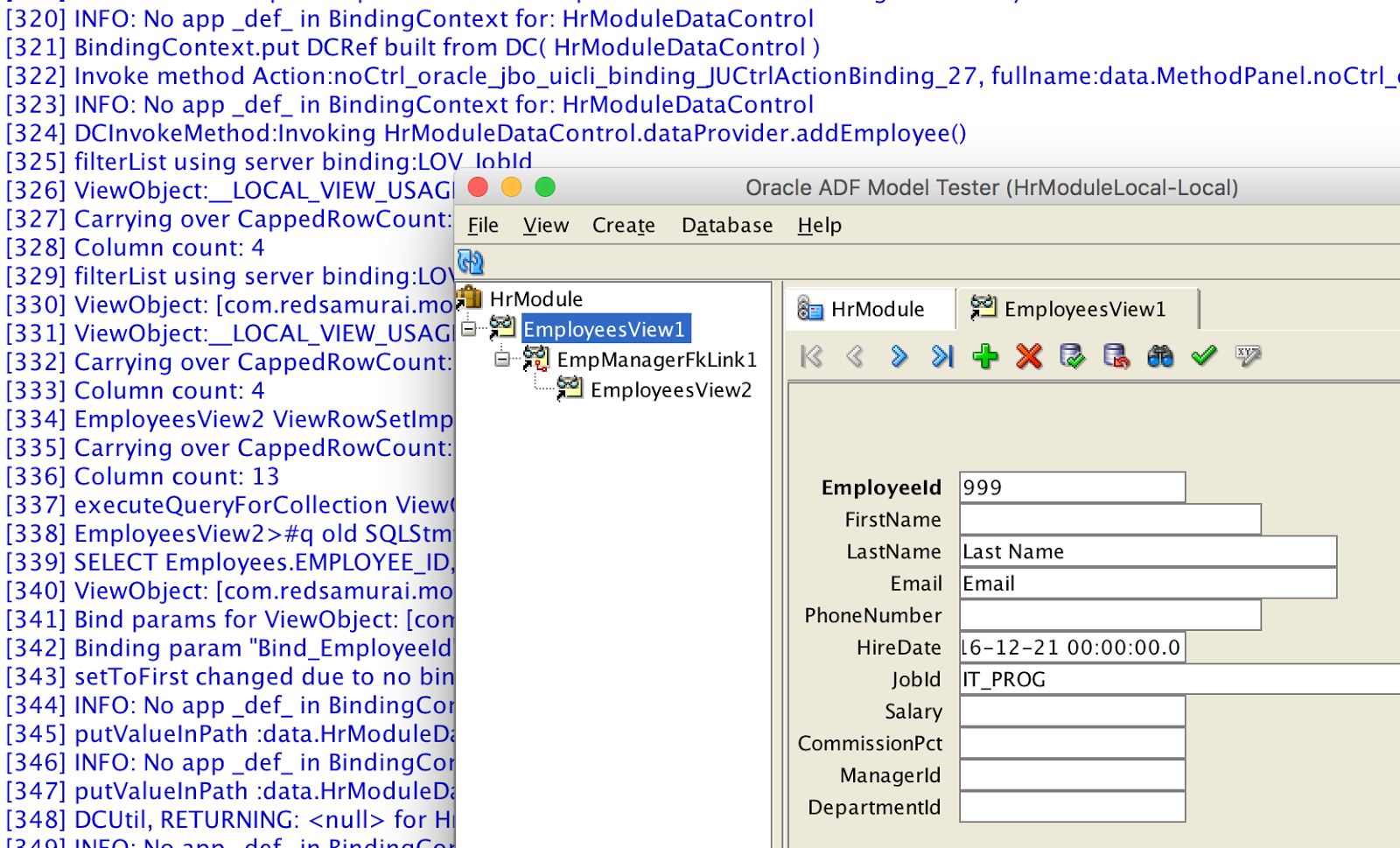Click log line [337] executeQueryForCollection

230,505
